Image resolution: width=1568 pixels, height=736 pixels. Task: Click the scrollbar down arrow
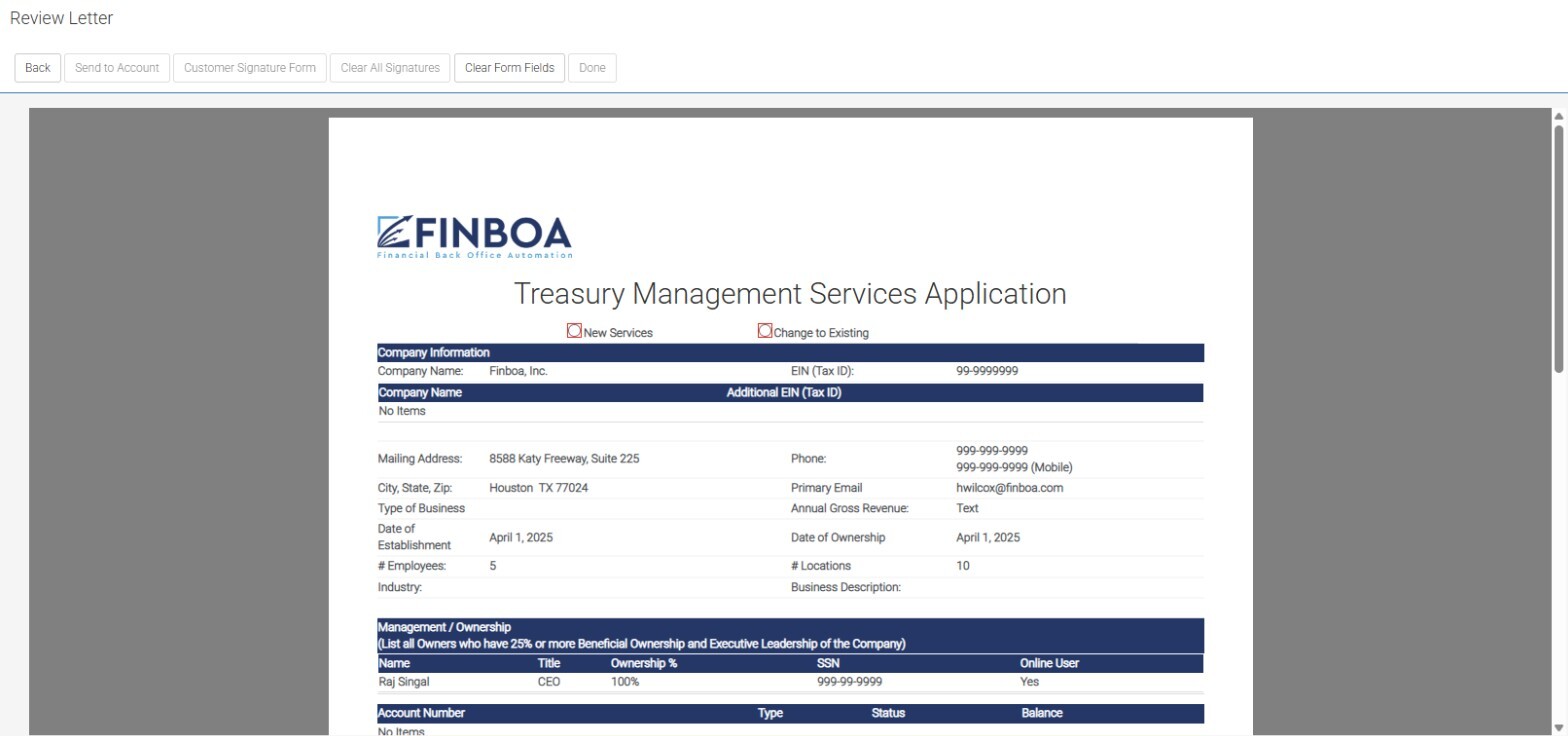pyautogui.click(x=1558, y=727)
